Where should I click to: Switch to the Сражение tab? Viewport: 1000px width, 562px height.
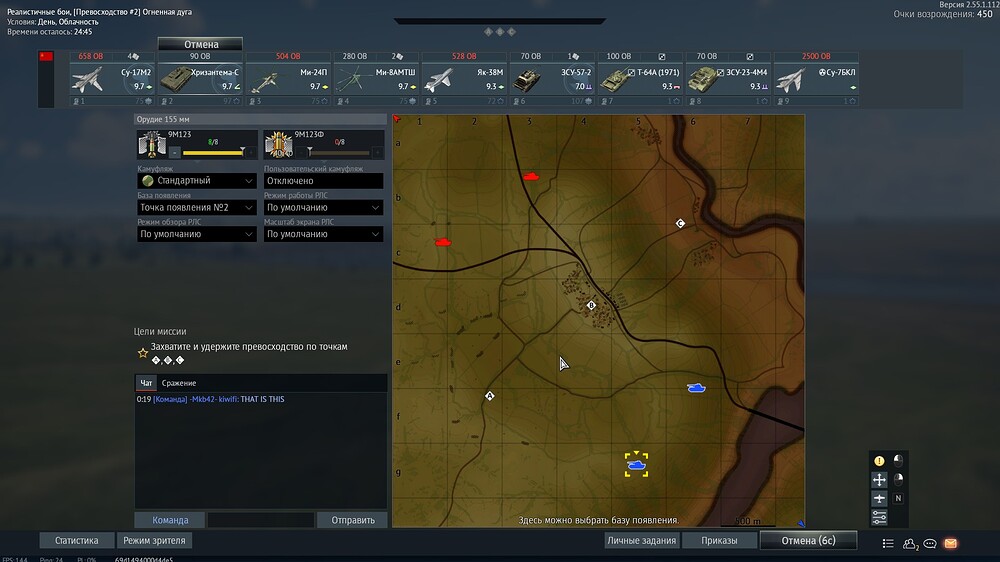179,383
